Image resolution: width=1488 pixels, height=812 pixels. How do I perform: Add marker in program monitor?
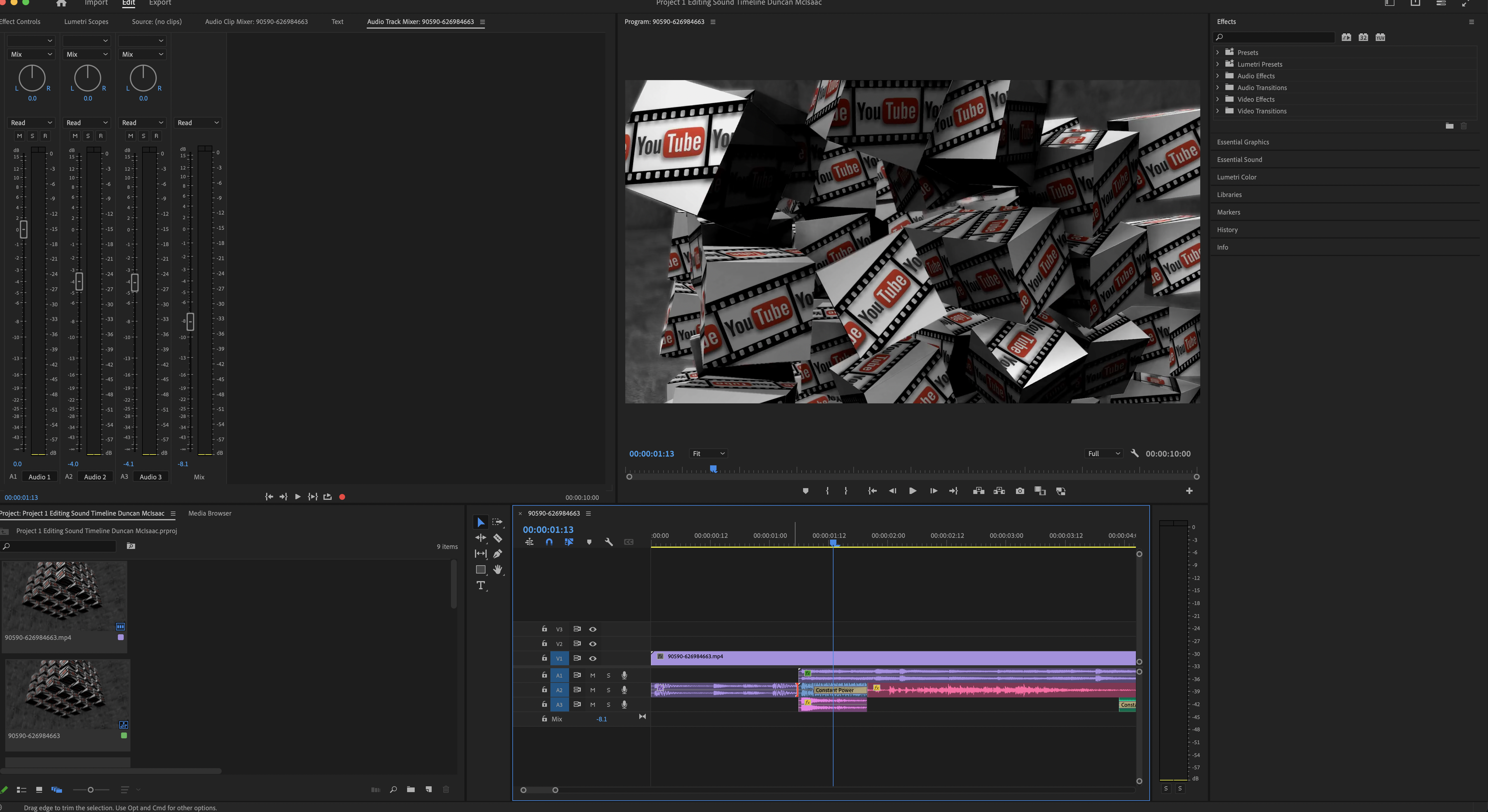click(806, 491)
